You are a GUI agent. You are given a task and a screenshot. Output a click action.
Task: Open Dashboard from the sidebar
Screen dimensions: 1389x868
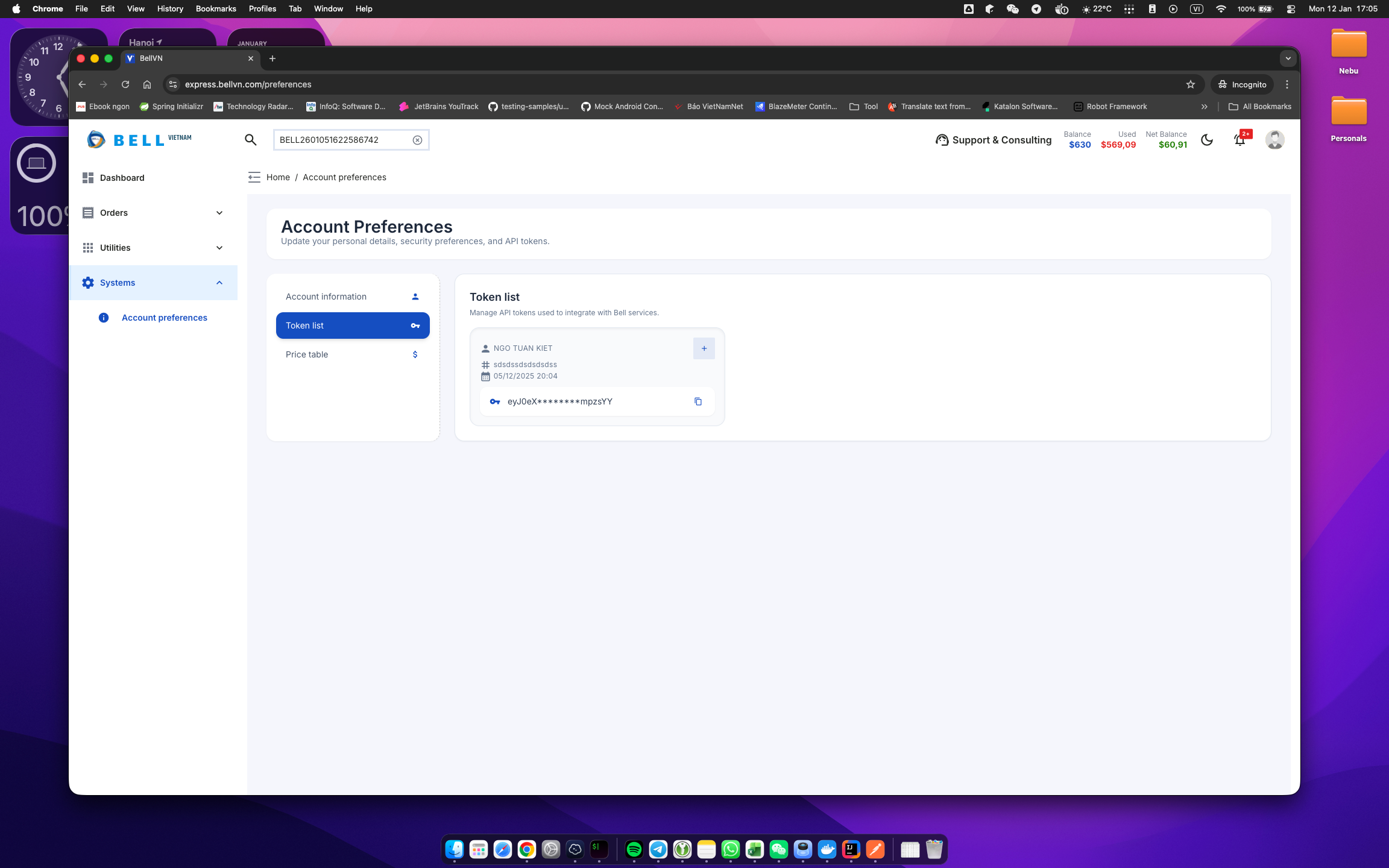click(x=122, y=178)
